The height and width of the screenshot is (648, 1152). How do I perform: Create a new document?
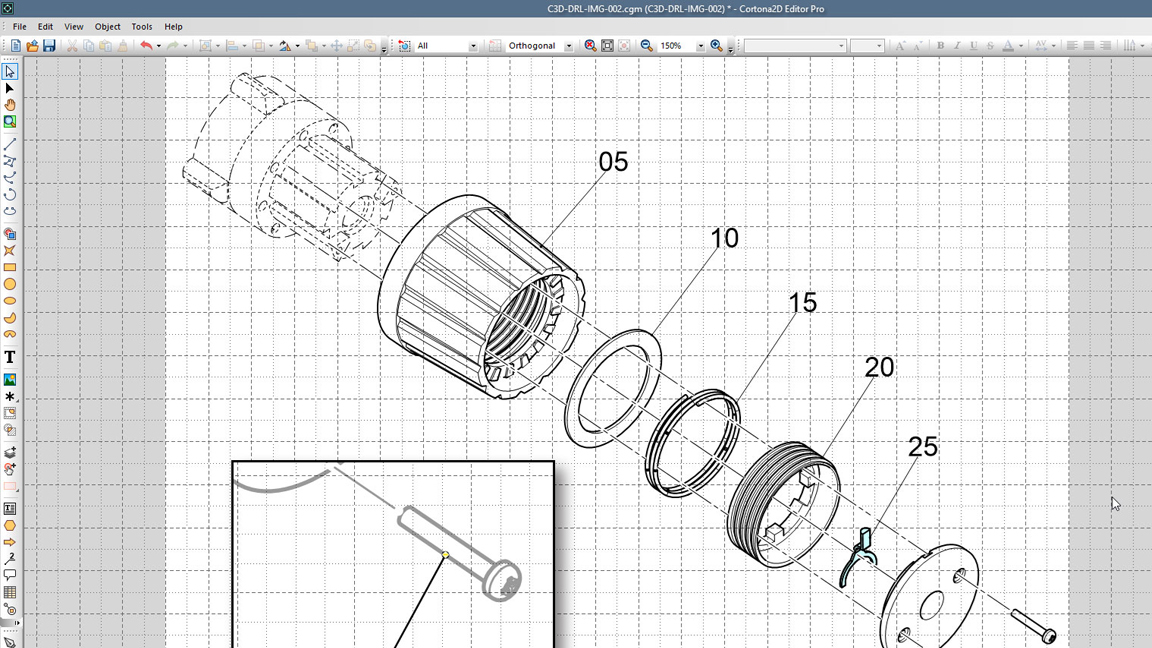[16, 46]
